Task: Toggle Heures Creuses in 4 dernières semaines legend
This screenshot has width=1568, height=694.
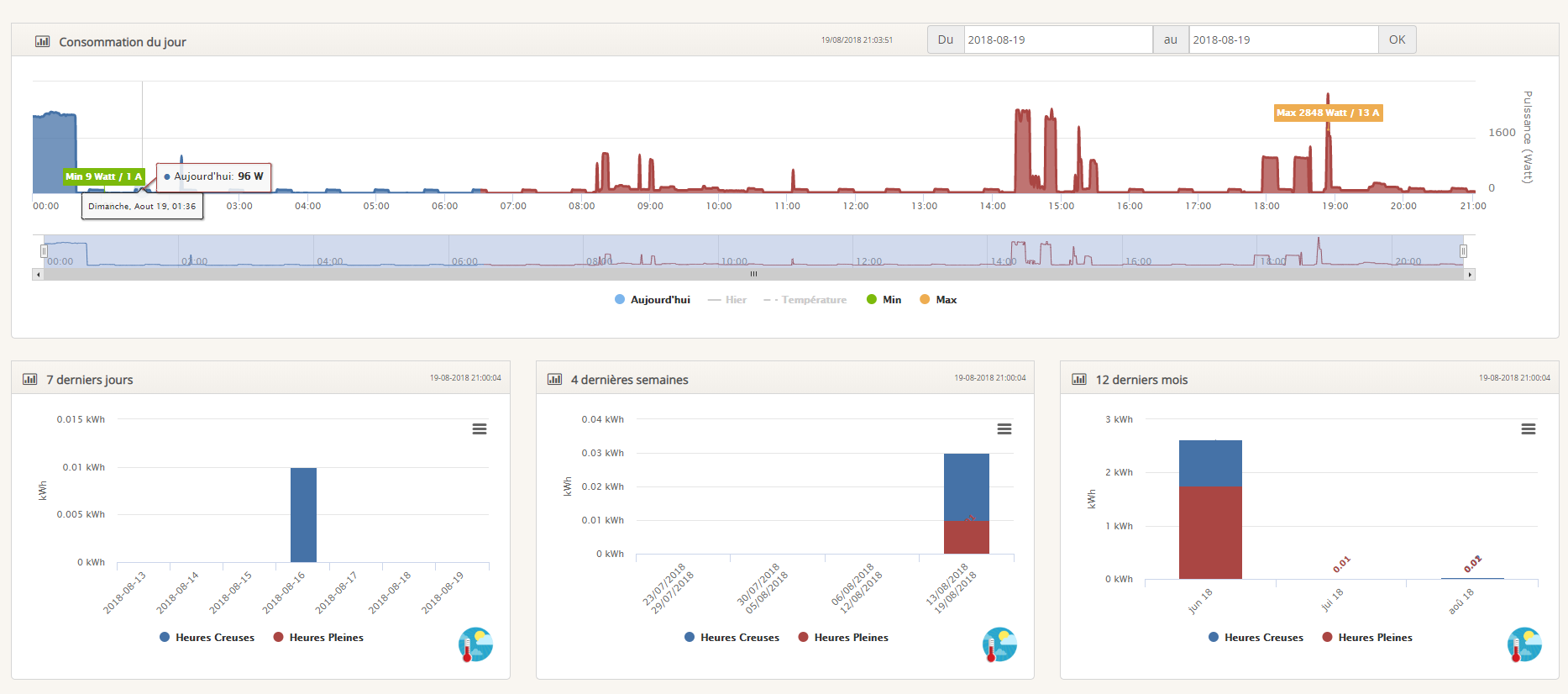Action: pos(732,637)
